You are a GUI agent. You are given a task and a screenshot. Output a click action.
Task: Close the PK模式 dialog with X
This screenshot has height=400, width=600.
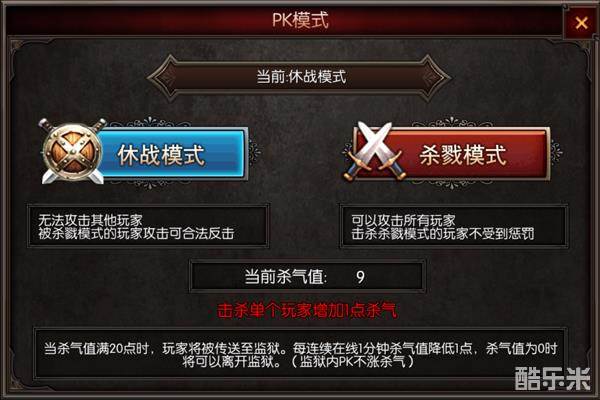pyautogui.click(x=581, y=23)
